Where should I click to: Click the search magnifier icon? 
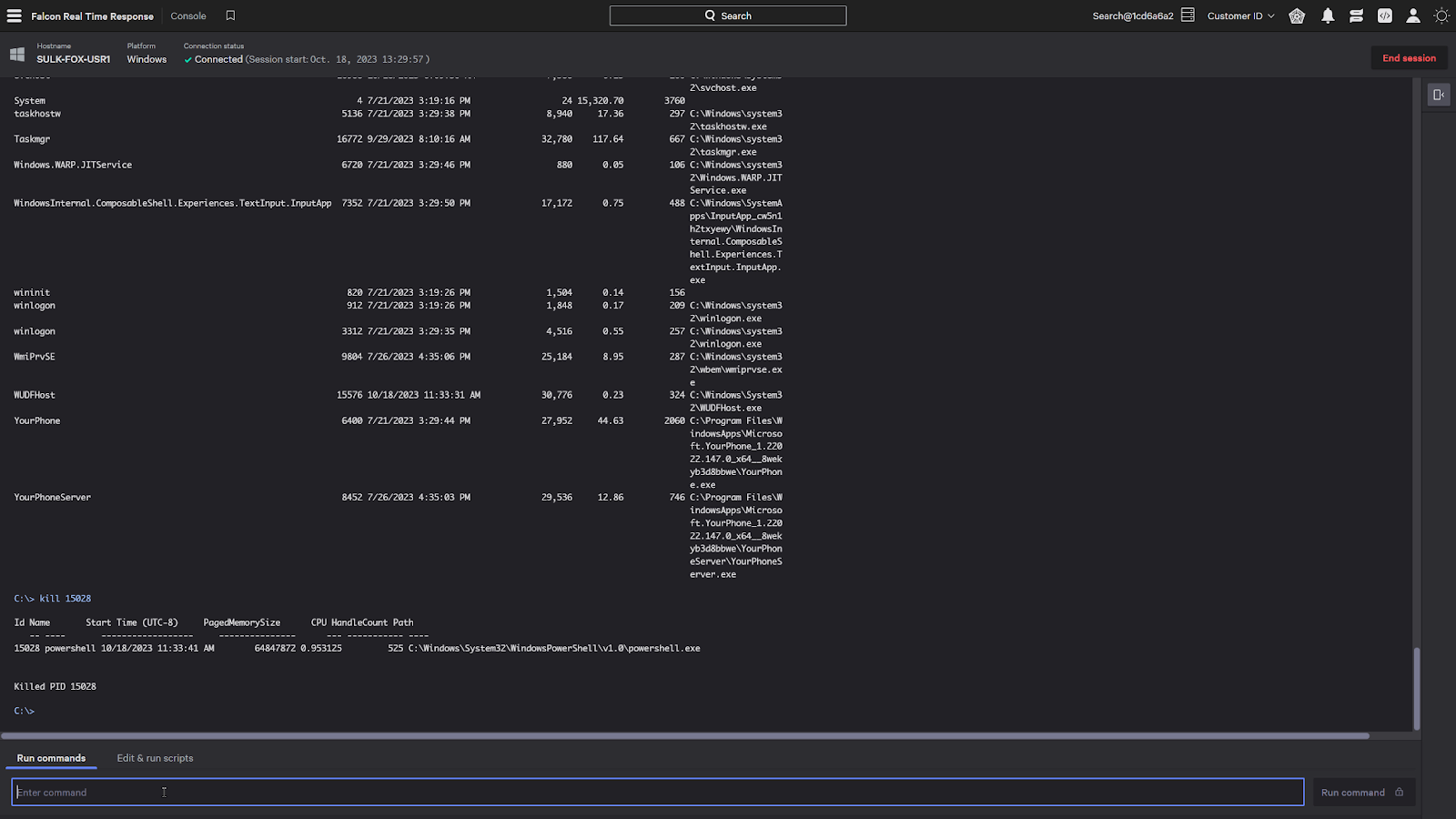(710, 15)
